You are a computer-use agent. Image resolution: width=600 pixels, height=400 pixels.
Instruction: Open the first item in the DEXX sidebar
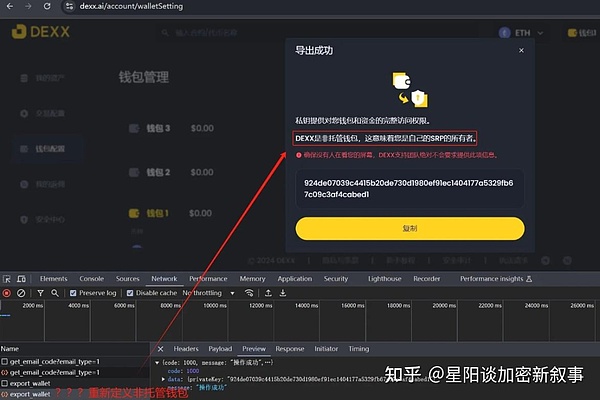(x=42, y=78)
